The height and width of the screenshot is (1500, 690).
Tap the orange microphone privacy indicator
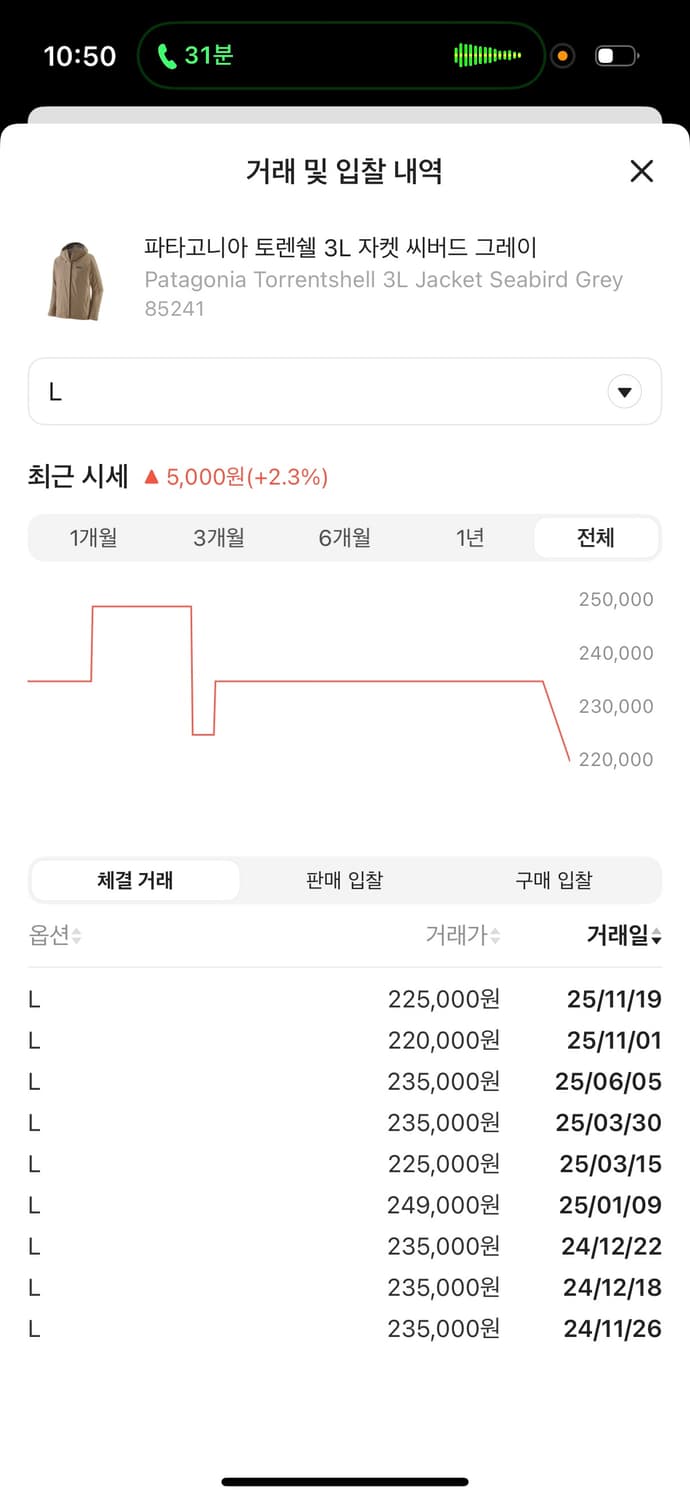(x=562, y=56)
